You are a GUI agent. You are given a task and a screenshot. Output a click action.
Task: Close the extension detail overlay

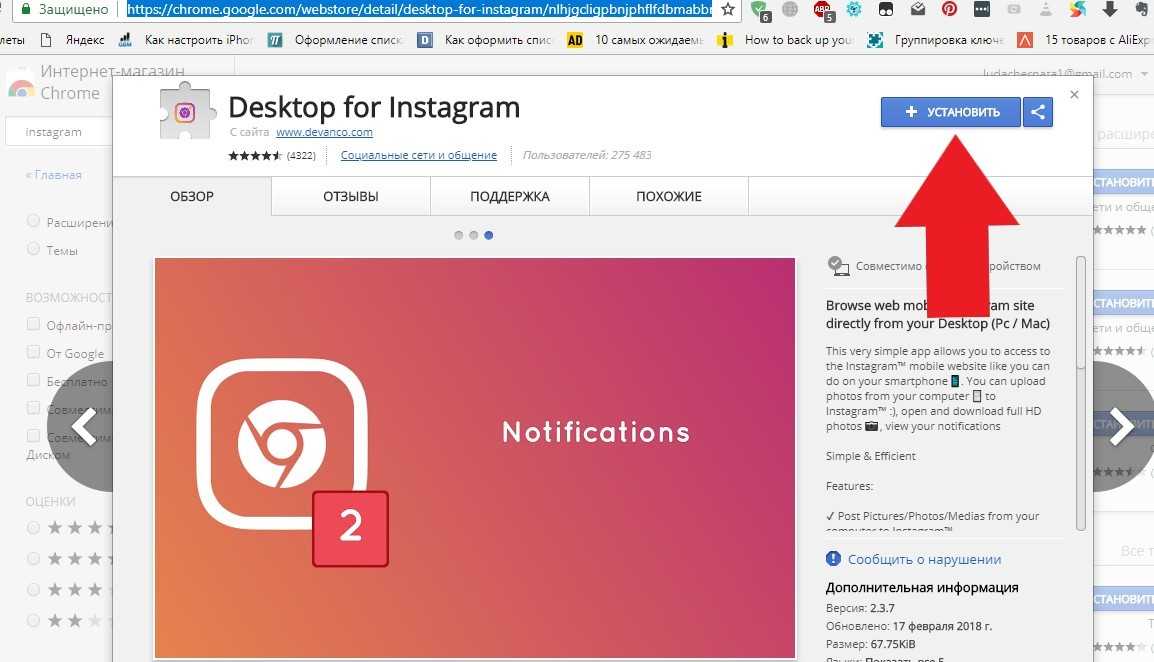(x=1075, y=94)
